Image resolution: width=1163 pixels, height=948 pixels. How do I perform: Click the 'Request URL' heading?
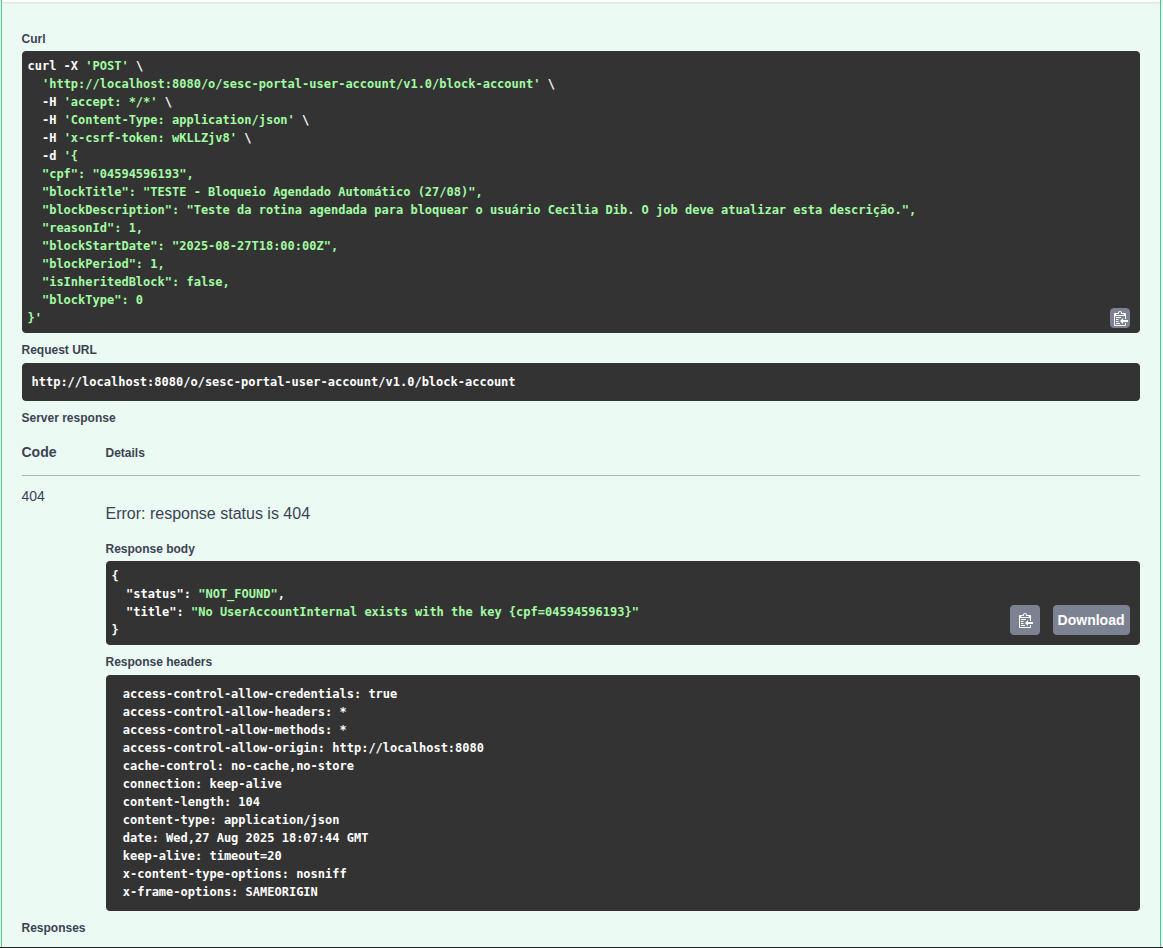pyautogui.click(x=59, y=350)
